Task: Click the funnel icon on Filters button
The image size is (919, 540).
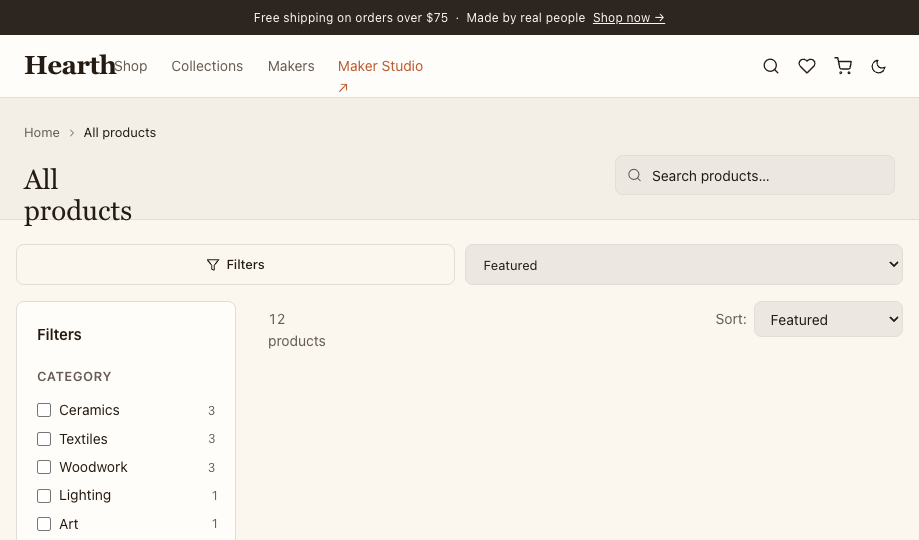Action: point(213,265)
